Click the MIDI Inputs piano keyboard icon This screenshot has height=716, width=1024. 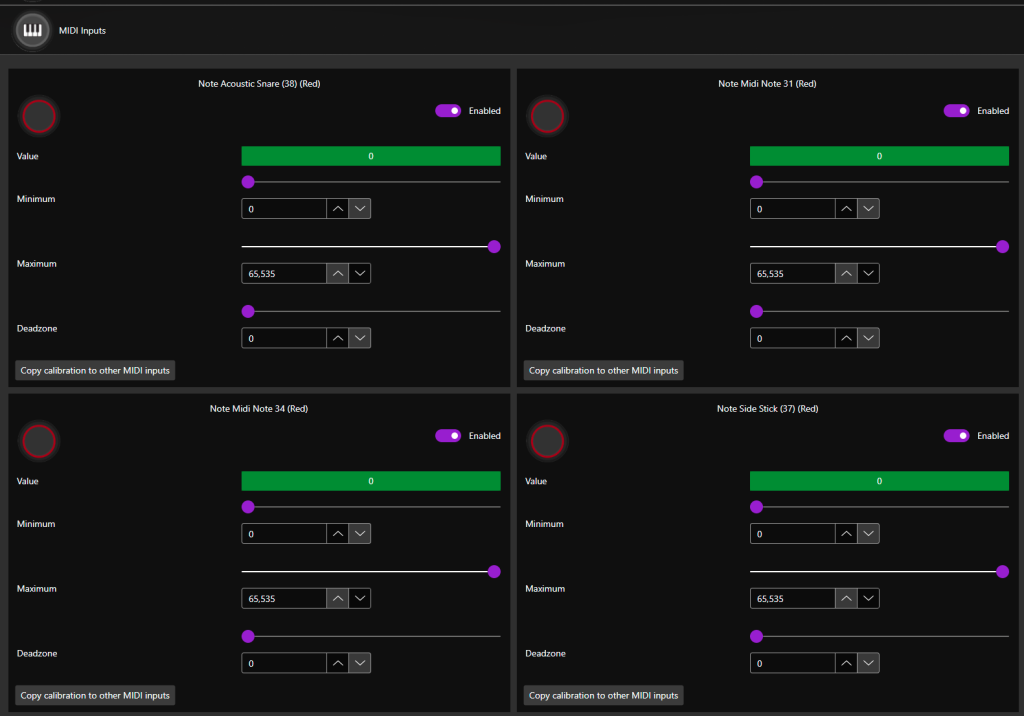pos(33,30)
